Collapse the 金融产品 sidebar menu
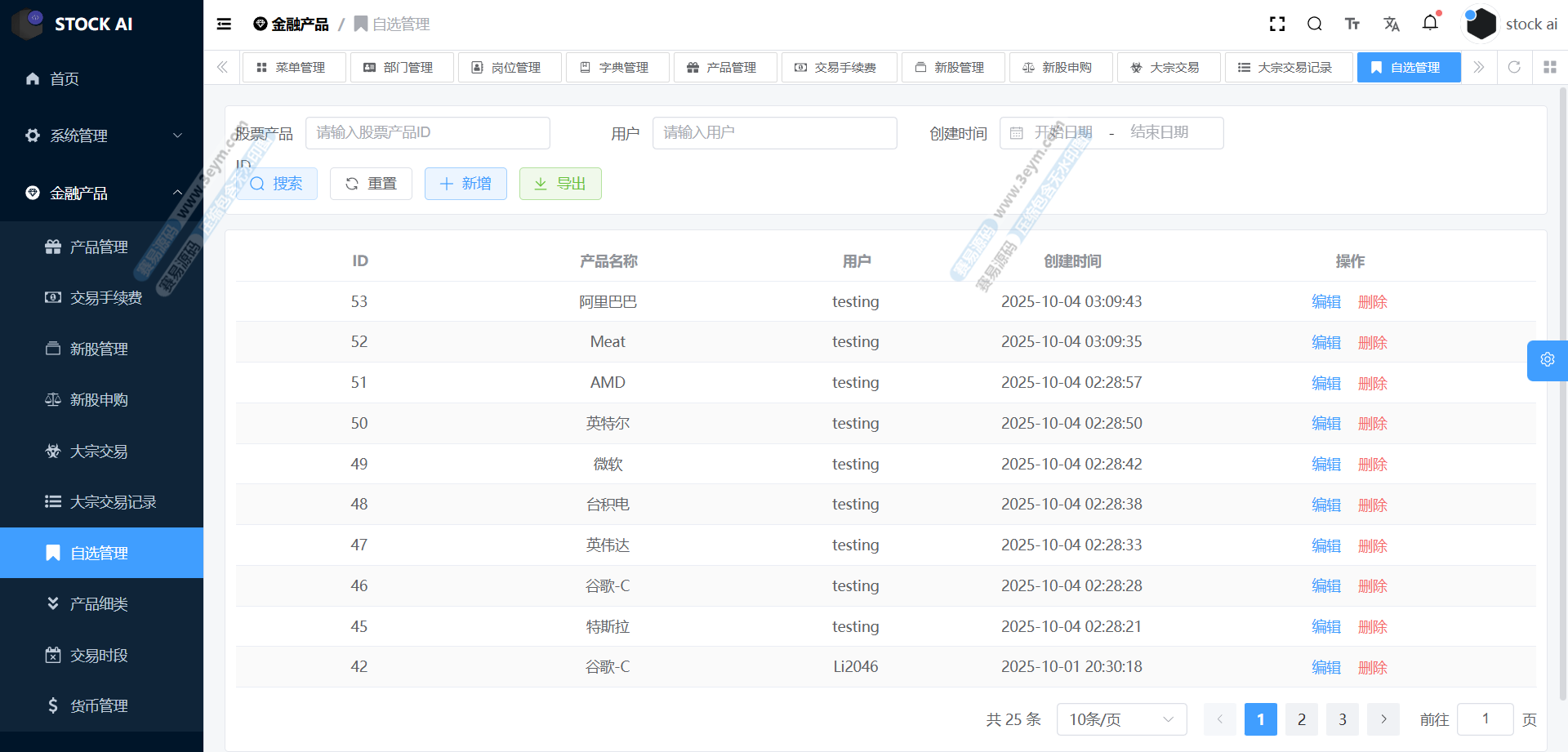Image resolution: width=1568 pixels, height=752 pixels. [101, 194]
